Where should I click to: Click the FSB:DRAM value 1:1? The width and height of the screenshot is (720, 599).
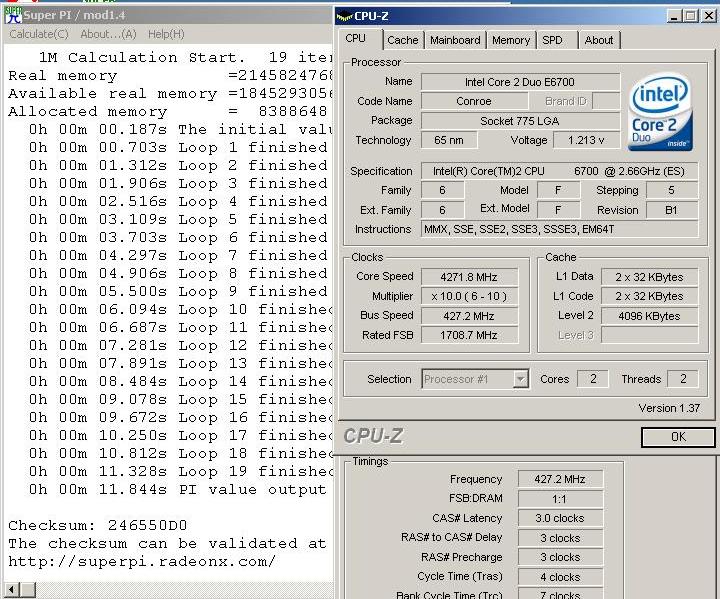(x=560, y=499)
